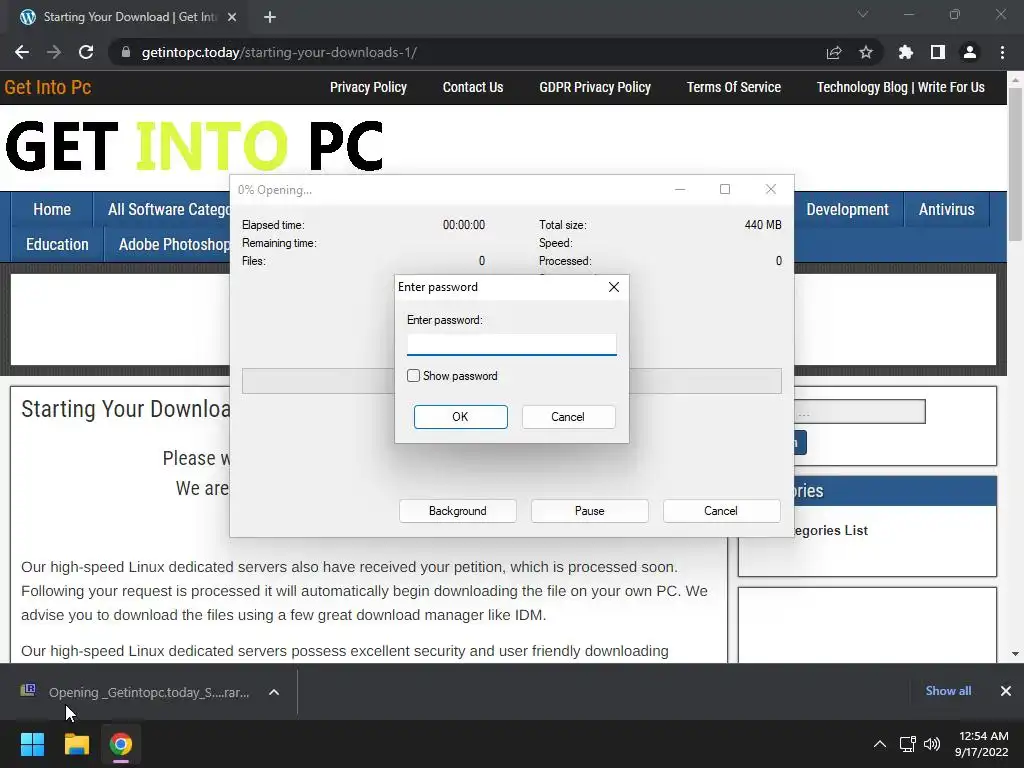Open a new browser tab
The height and width of the screenshot is (768, 1024).
pyautogui.click(x=270, y=17)
